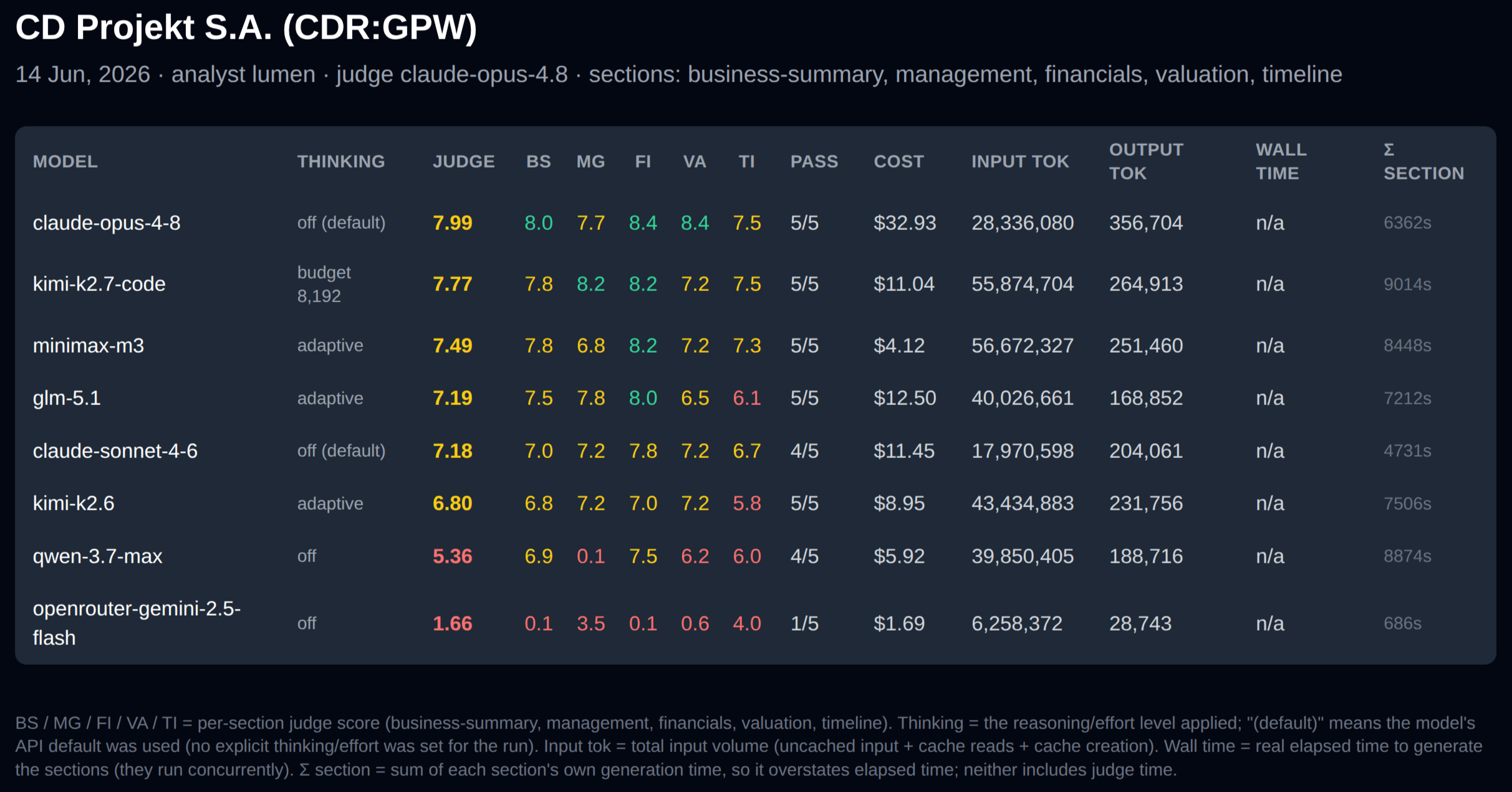Select the claude-opus-4-8 model name
Screen dimensions: 1512x792
107,222
